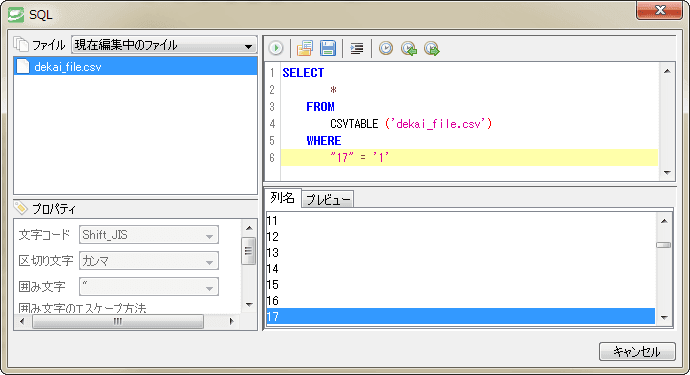Click down arrow of properties vertical scrollbar
690x375 pixels.
click(249, 305)
